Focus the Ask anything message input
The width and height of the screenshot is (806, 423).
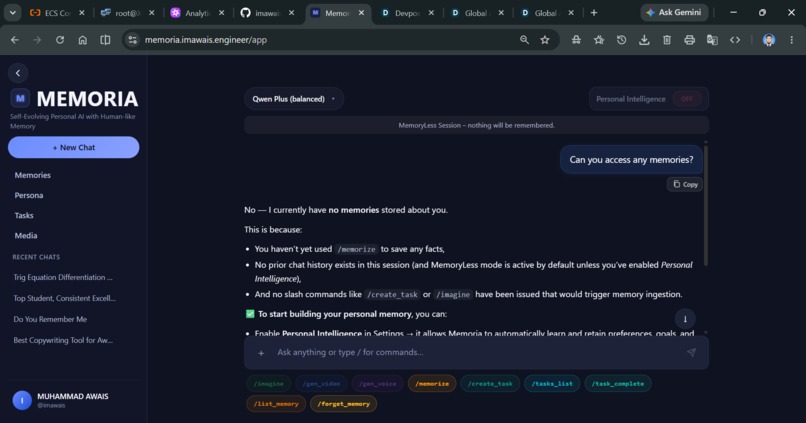[475, 353]
